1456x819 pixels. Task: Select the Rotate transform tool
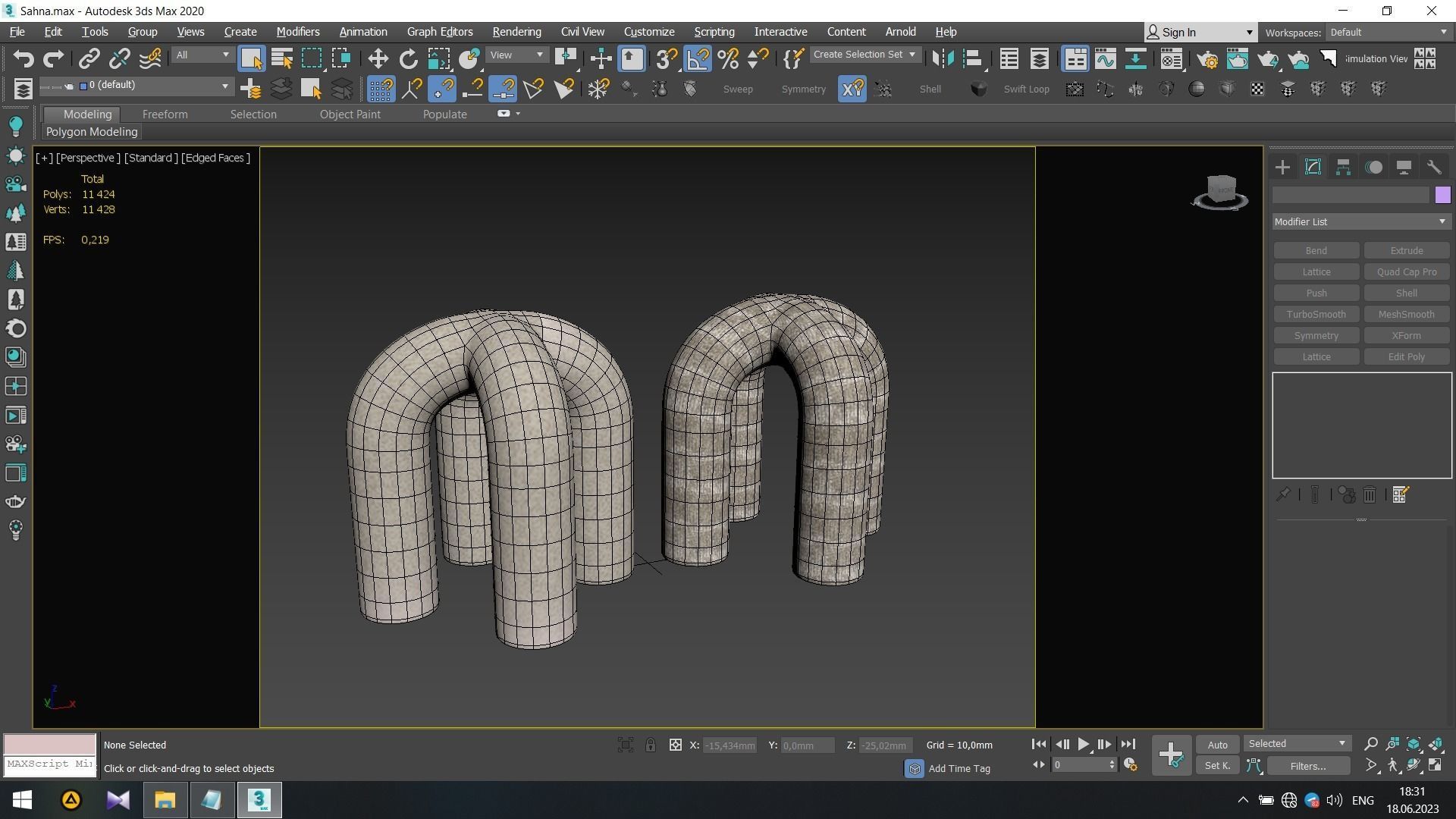pyautogui.click(x=408, y=58)
